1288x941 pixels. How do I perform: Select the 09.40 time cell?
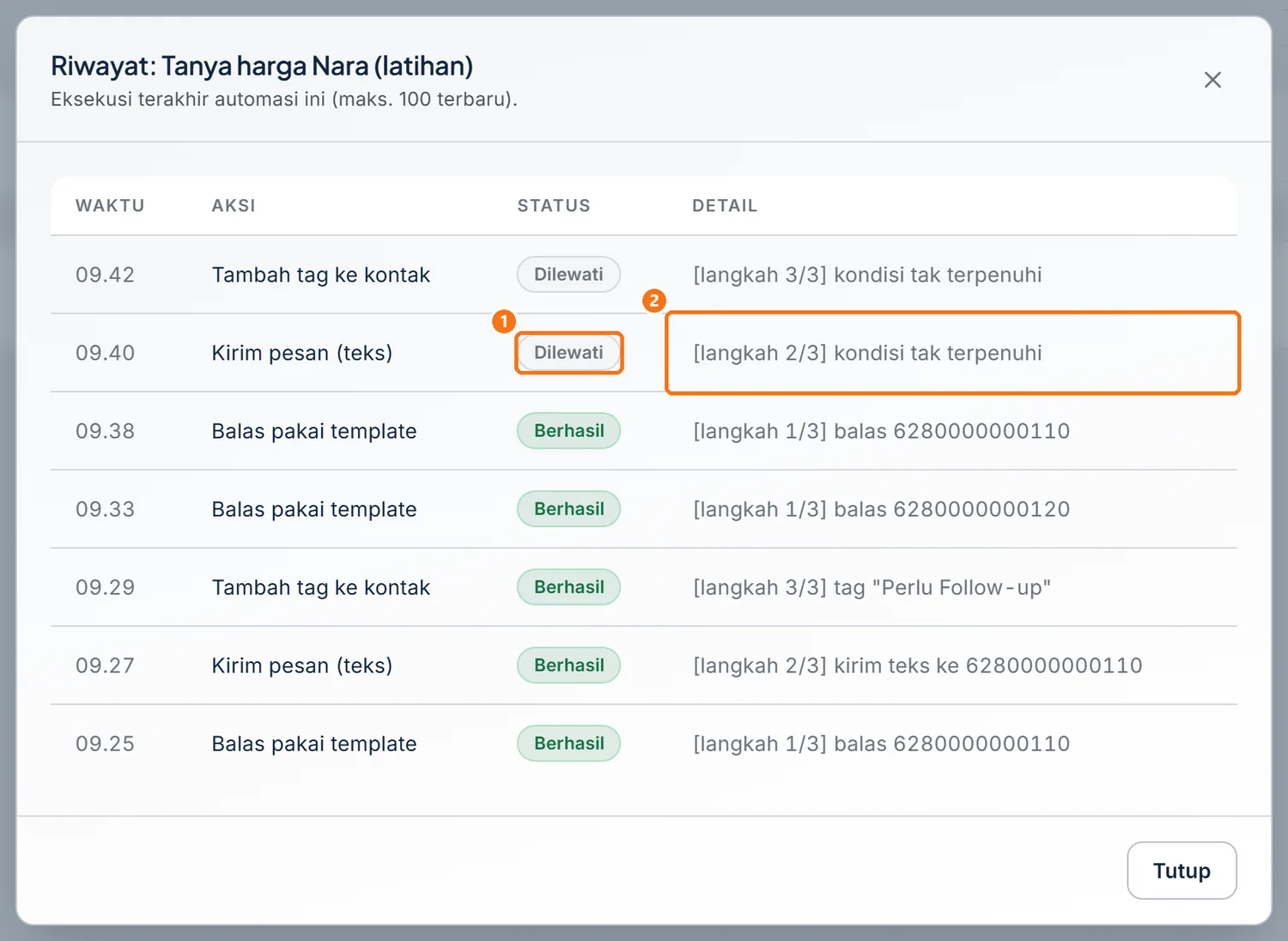pos(105,353)
